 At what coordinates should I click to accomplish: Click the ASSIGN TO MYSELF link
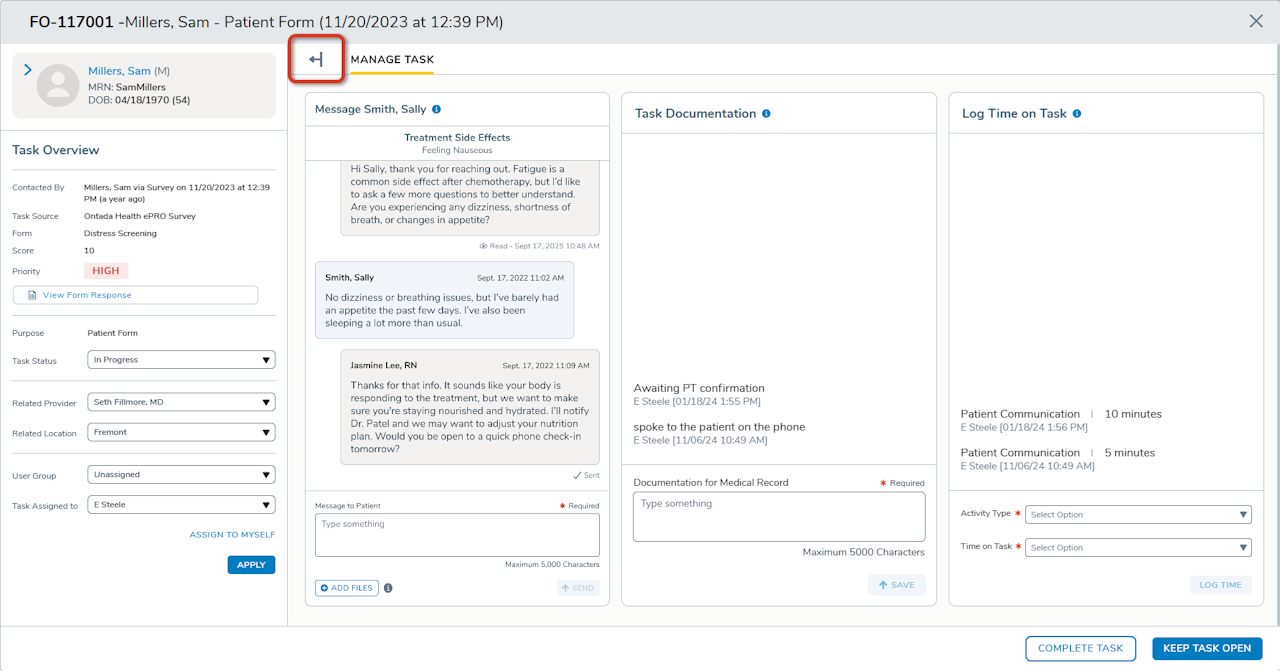tap(232, 535)
